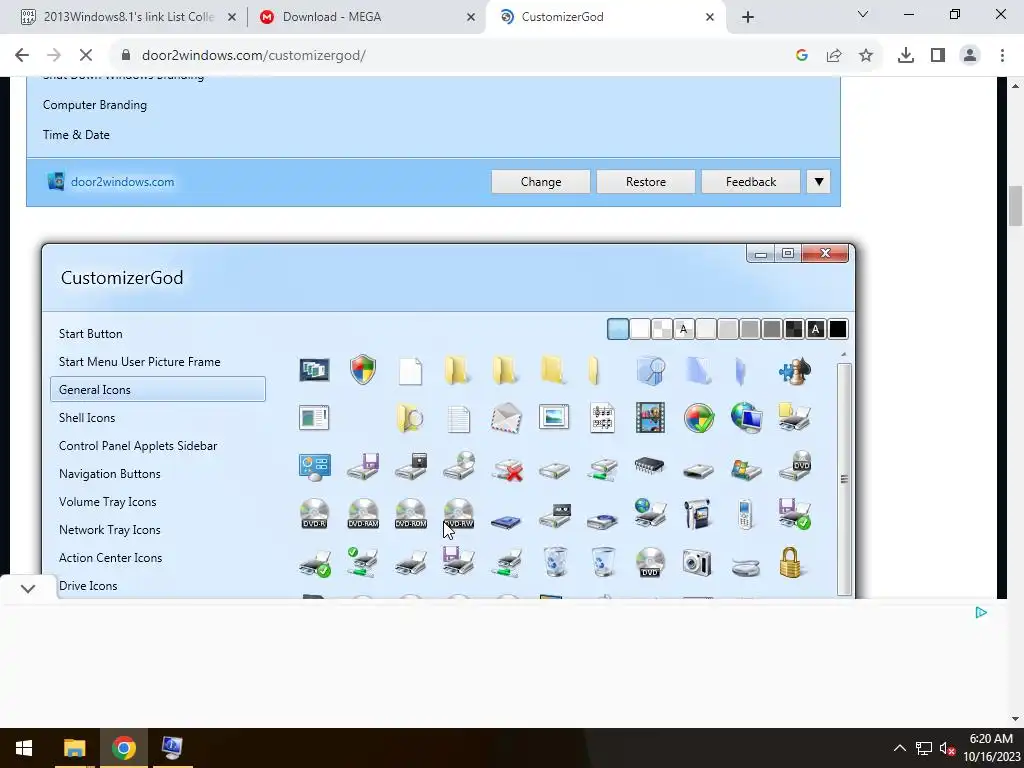Pick the video film strip icon

pyautogui.click(x=650, y=418)
